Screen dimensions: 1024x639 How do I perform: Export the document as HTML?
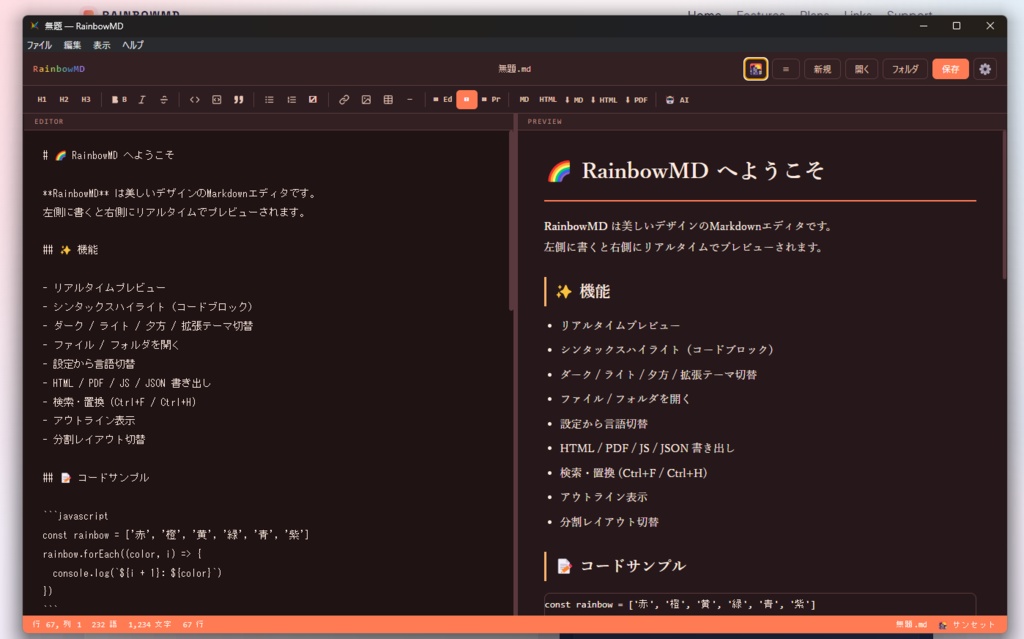(546, 99)
